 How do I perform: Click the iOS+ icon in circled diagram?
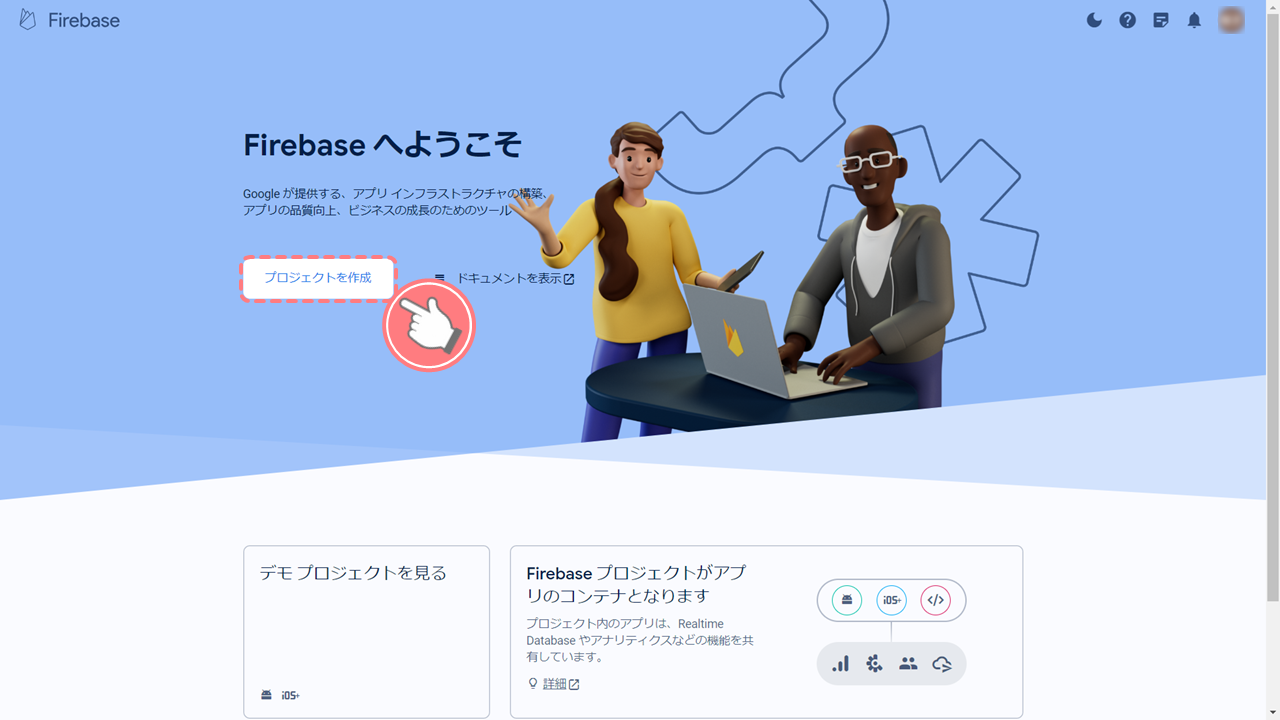[x=891, y=600]
